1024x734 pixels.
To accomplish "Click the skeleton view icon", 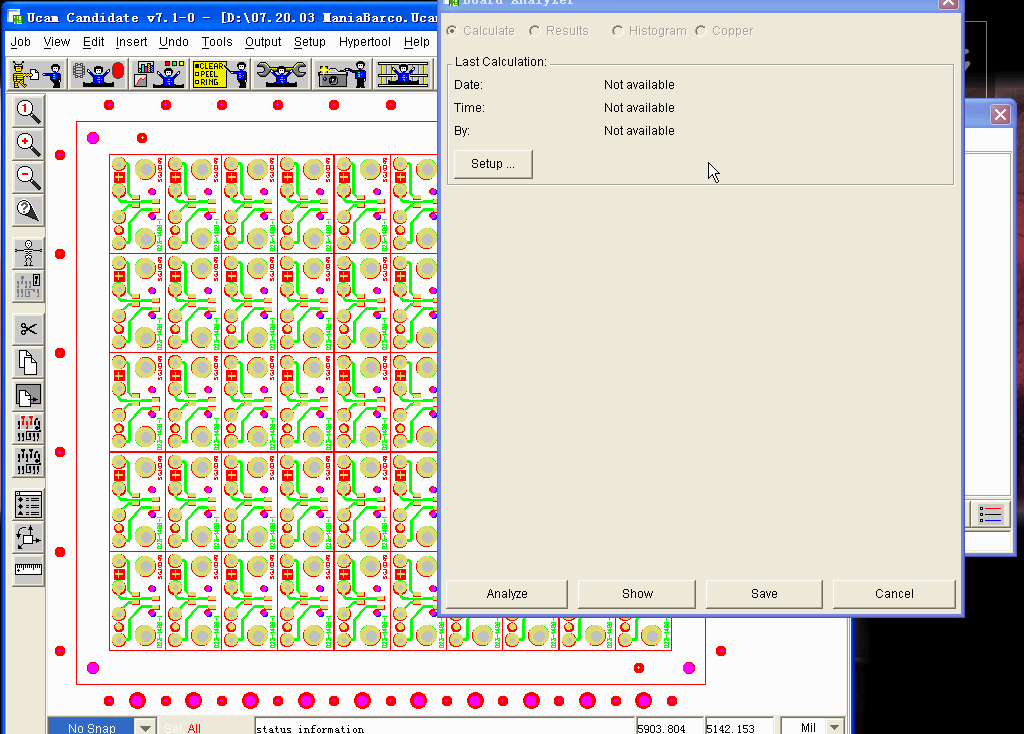I will point(28,253).
